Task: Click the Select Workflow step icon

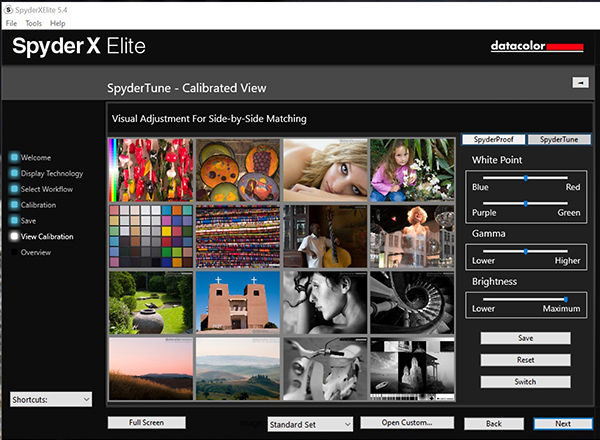Action: (14, 190)
